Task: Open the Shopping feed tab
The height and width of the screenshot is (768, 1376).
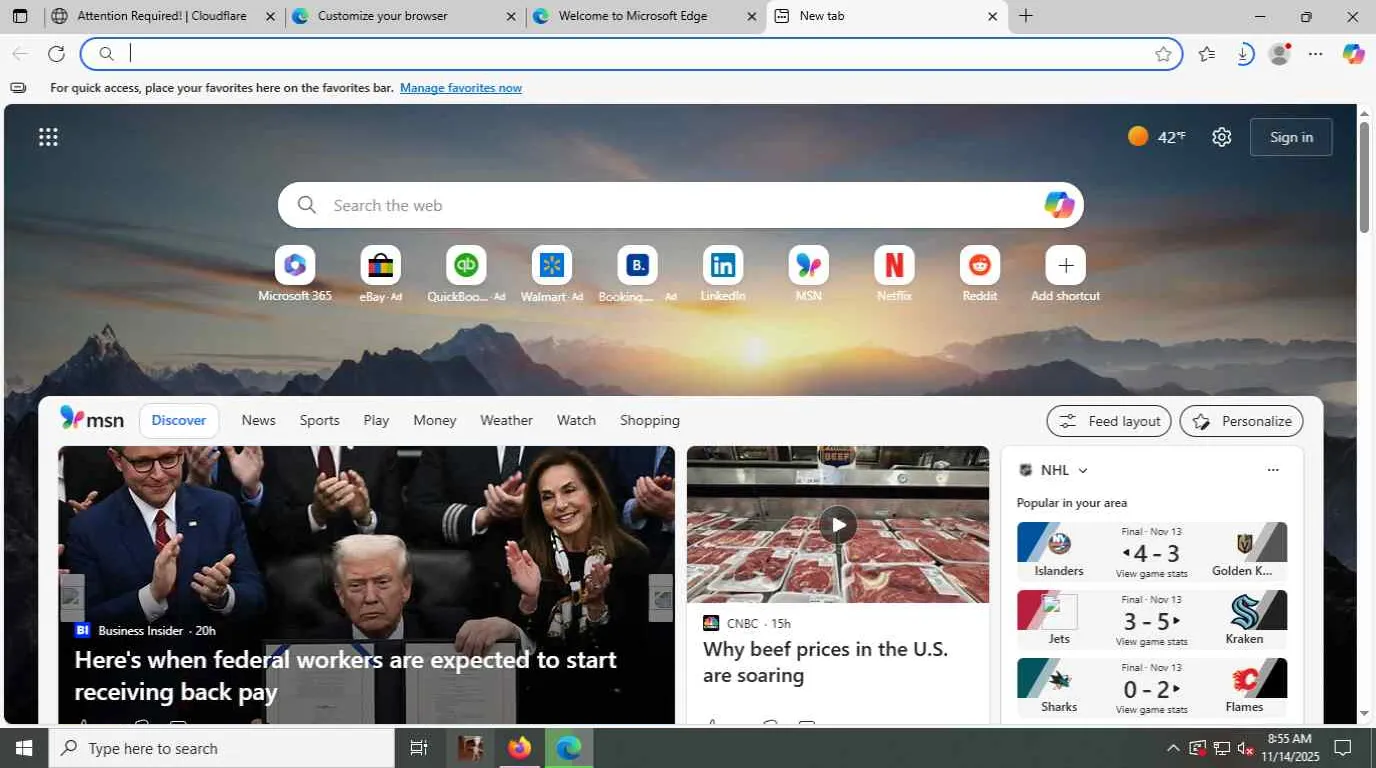Action: 650,420
